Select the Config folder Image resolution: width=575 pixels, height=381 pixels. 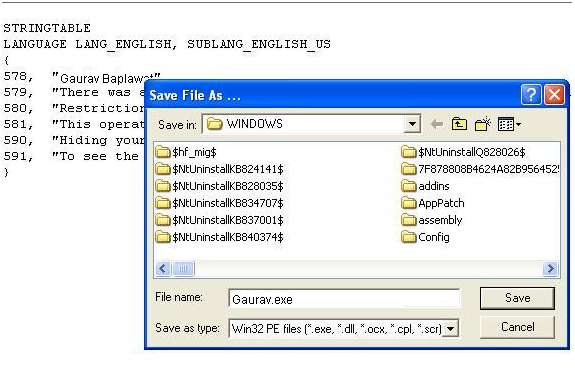pos(425,237)
